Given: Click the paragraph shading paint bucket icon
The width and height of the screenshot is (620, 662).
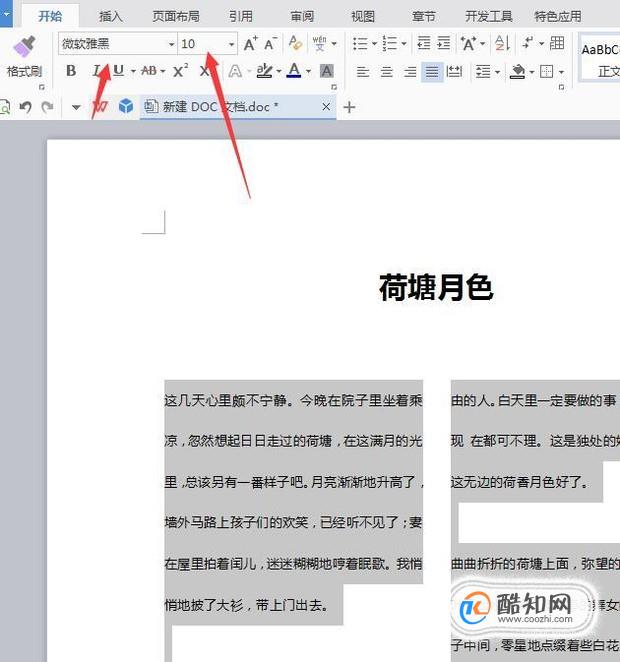Looking at the screenshot, I should pos(517,72).
